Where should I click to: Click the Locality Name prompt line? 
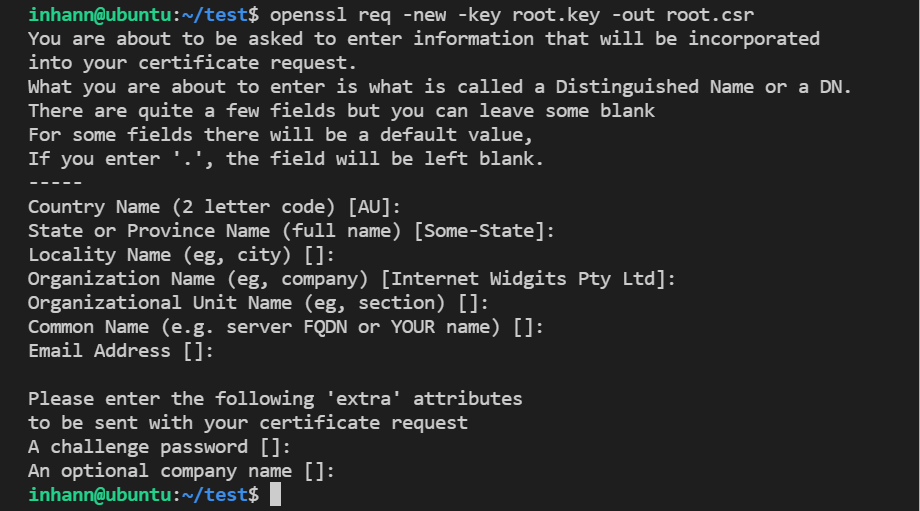[x=181, y=255]
